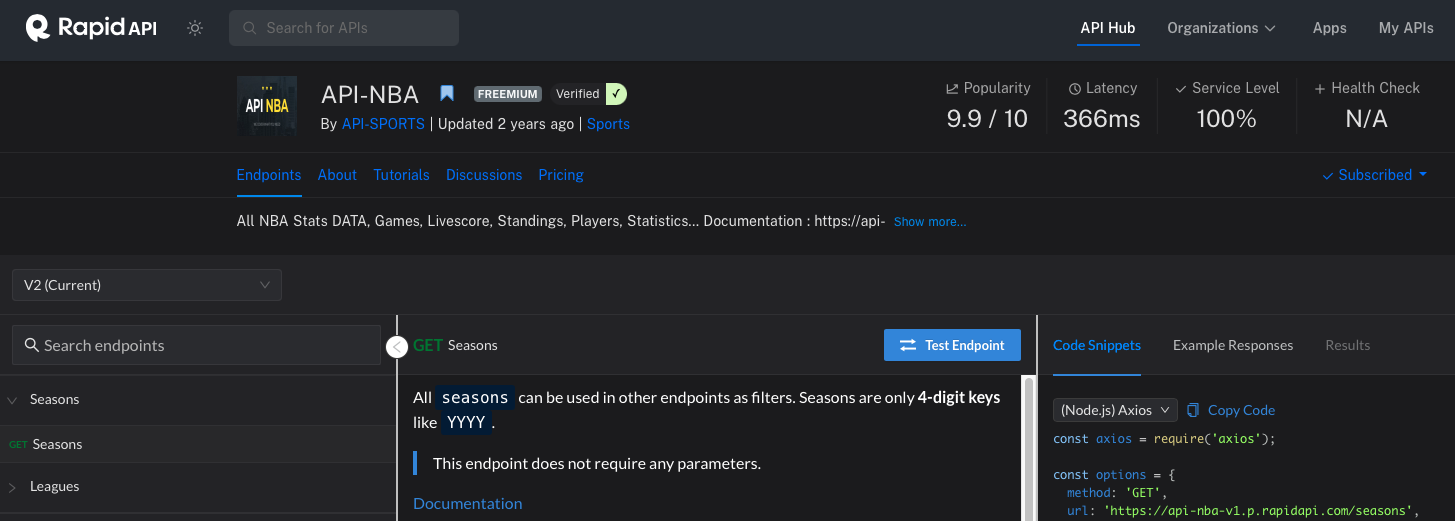Click the Health Check plus icon
Image resolution: width=1455 pixels, height=521 pixels.
click(x=1320, y=88)
